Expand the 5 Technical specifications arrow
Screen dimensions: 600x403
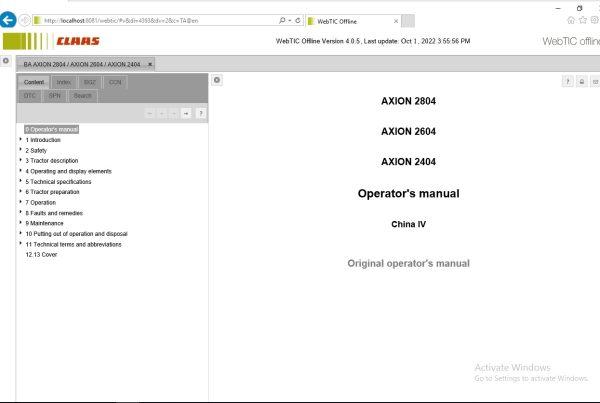point(21,181)
